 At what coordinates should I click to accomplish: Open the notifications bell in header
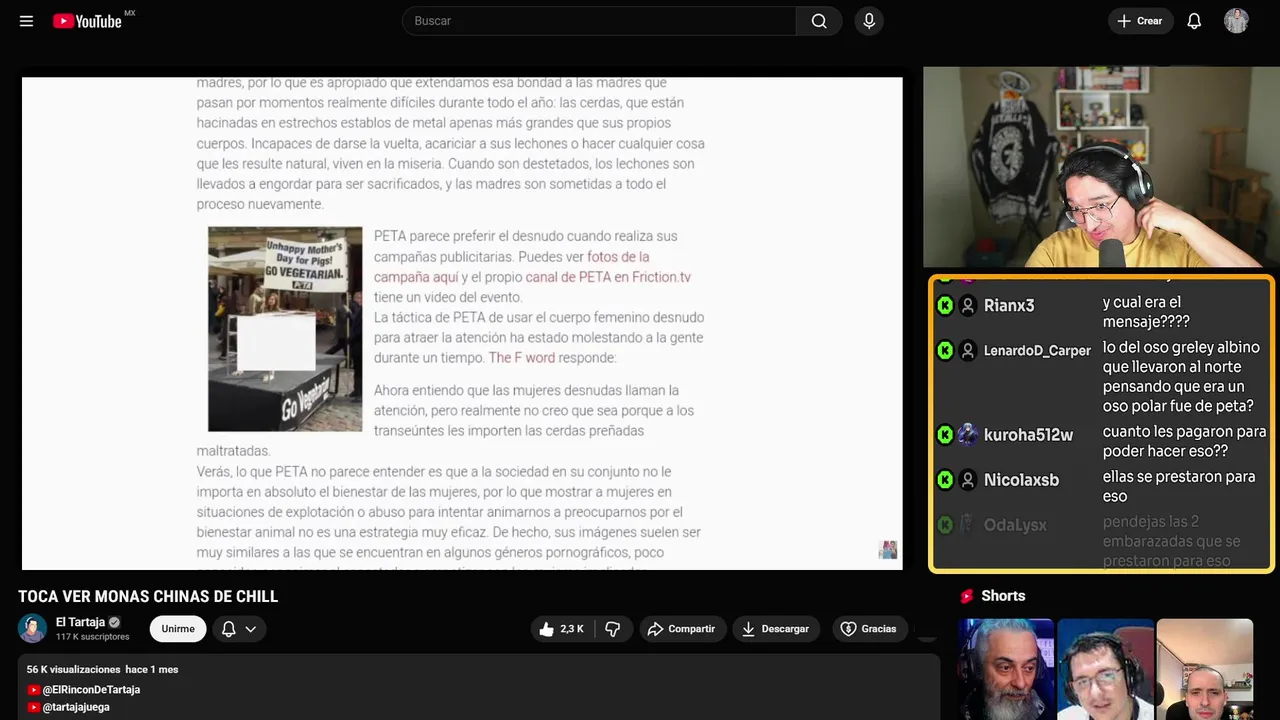click(1194, 21)
